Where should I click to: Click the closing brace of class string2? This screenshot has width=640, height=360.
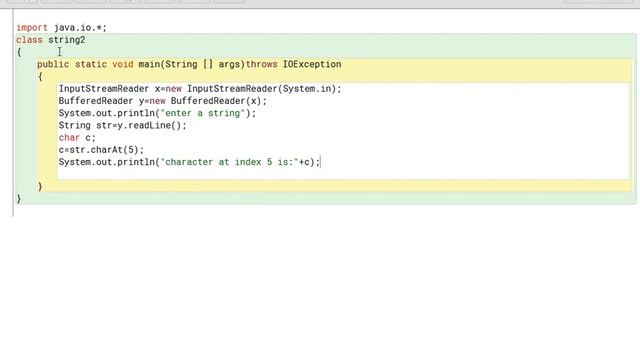coord(19,199)
